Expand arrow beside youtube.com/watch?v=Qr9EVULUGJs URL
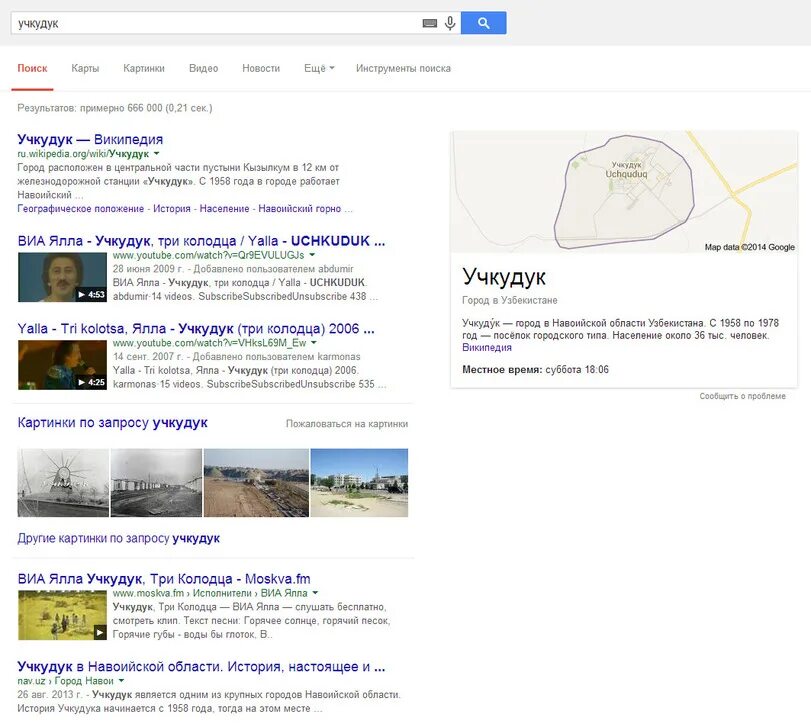This screenshot has width=811, height=727. (x=312, y=255)
